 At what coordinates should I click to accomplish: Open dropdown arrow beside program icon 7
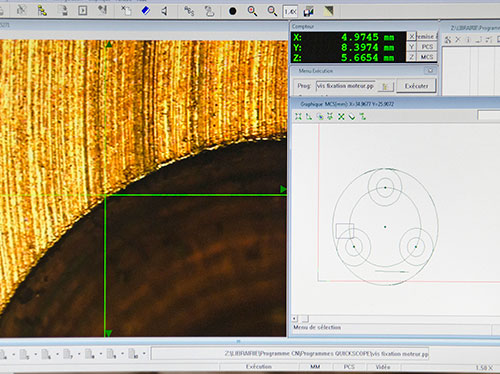coord(79,354)
